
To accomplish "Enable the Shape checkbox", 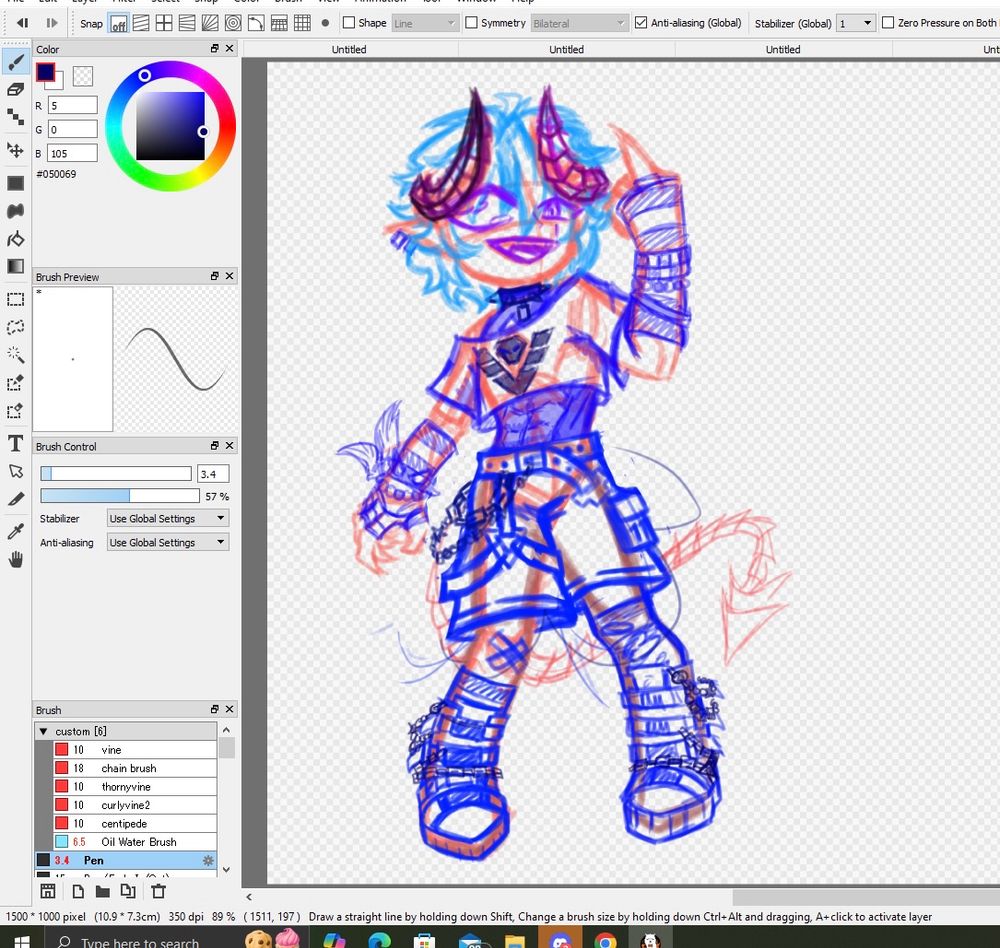I will [349, 23].
